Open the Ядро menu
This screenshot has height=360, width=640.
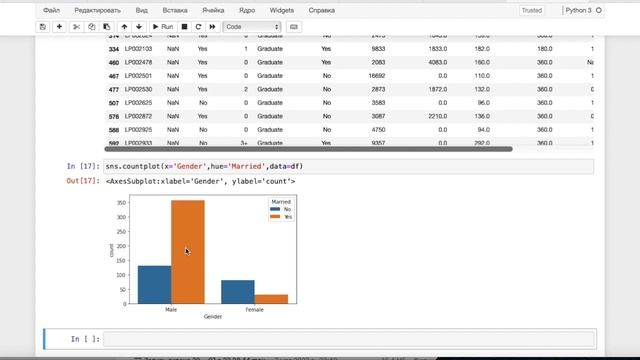point(247,10)
